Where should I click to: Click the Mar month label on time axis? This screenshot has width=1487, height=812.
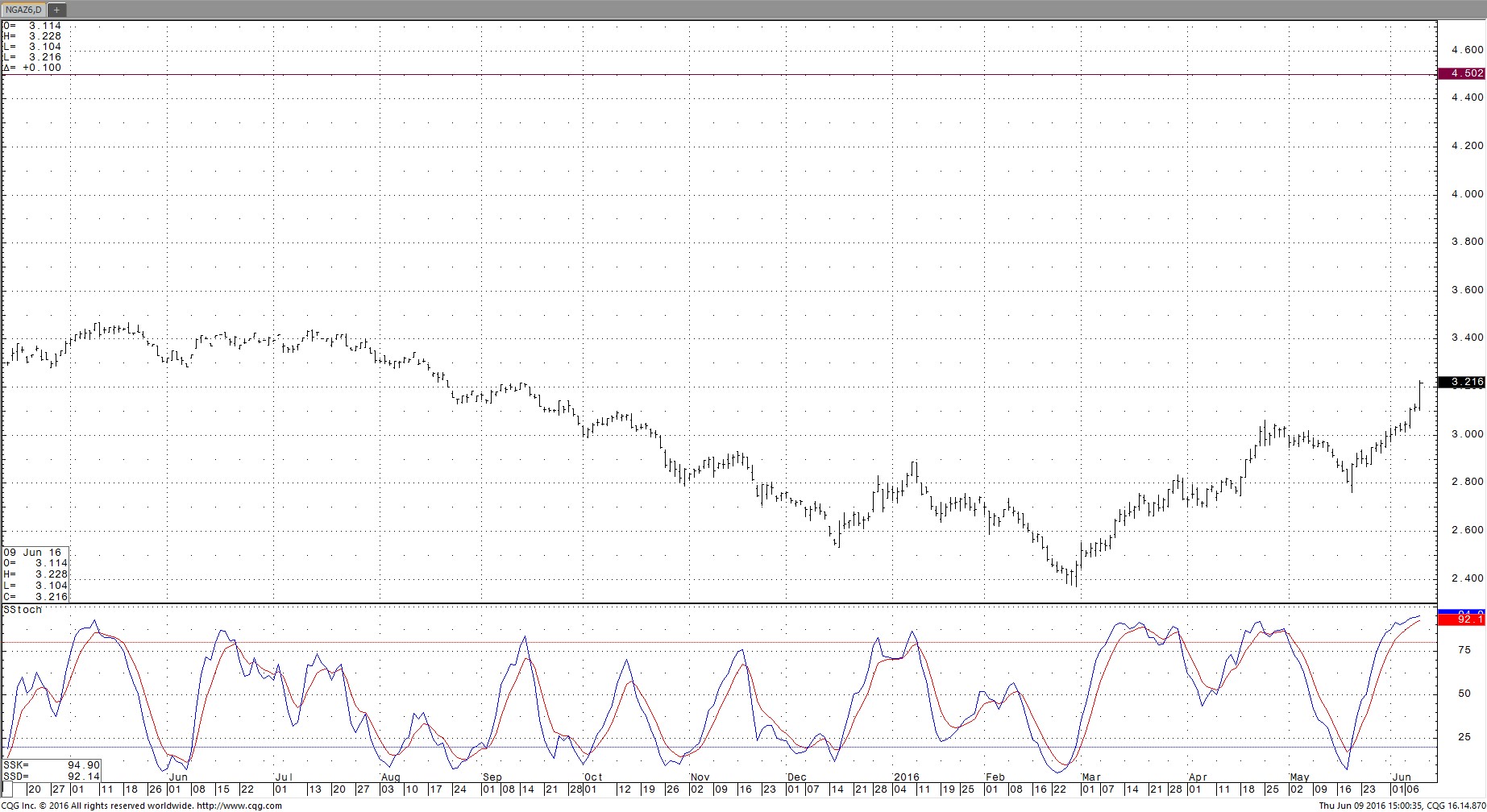(1090, 777)
